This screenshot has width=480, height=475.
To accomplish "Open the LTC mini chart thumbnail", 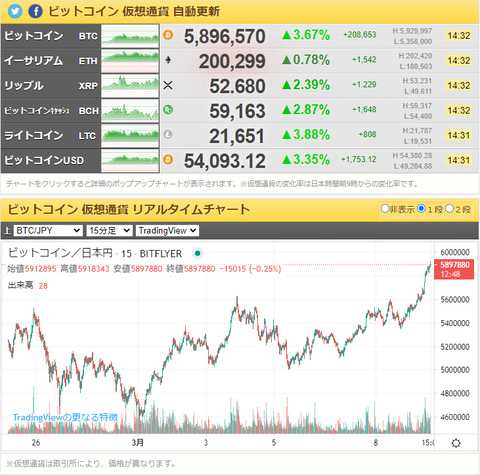I will pyautogui.click(x=130, y=136).
